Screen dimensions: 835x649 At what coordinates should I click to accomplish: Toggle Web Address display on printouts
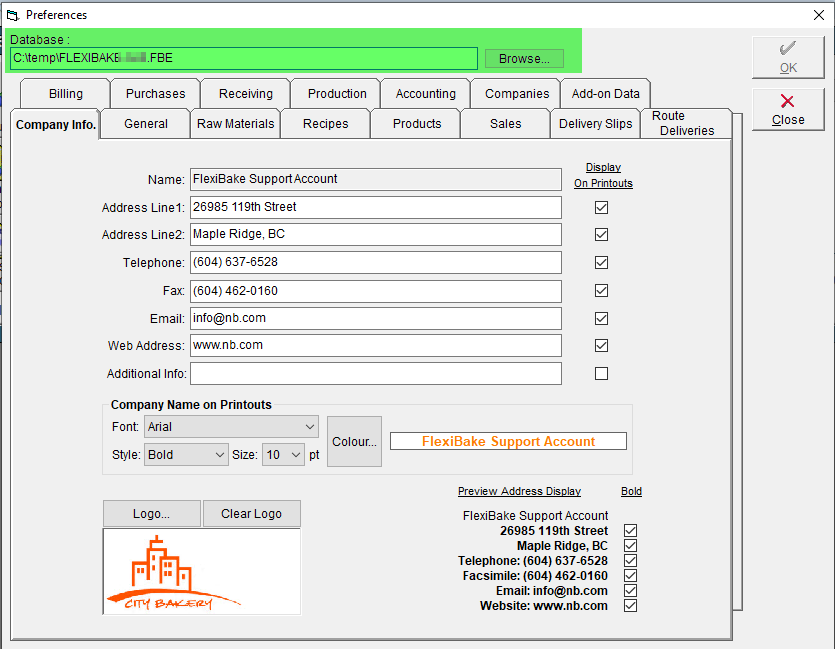[601, 346]
